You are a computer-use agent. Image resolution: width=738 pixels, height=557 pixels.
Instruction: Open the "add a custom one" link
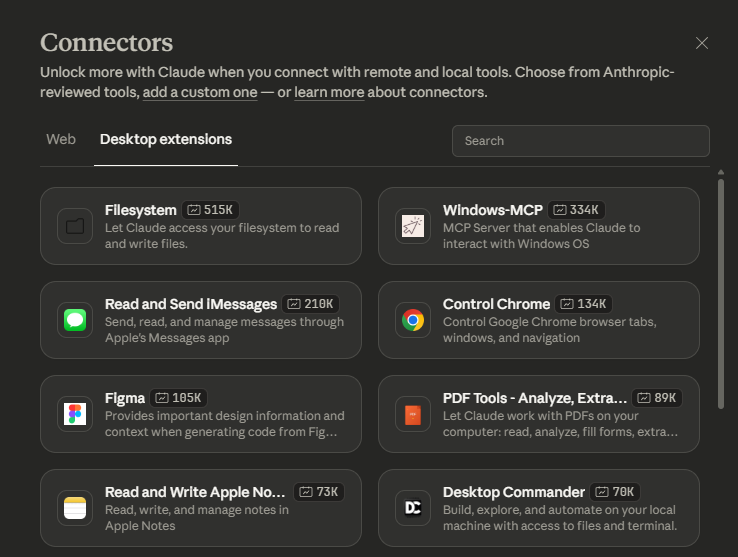(200, 92)
